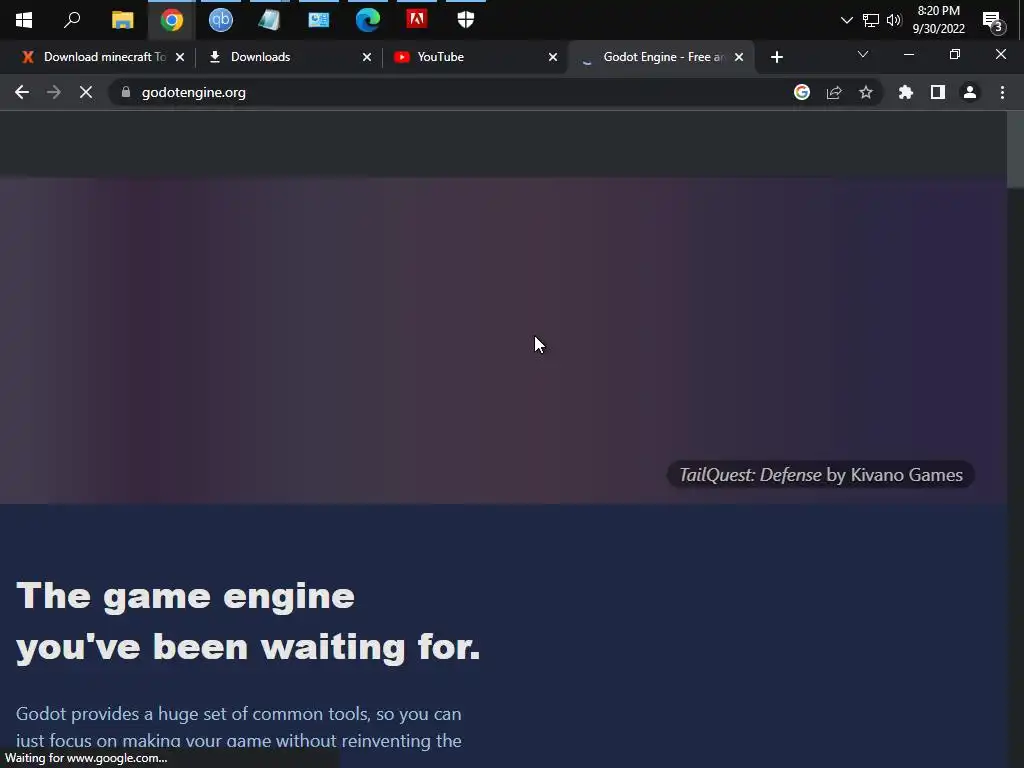
Task: Open the Chrome profile menu
Action: point(970,93)
